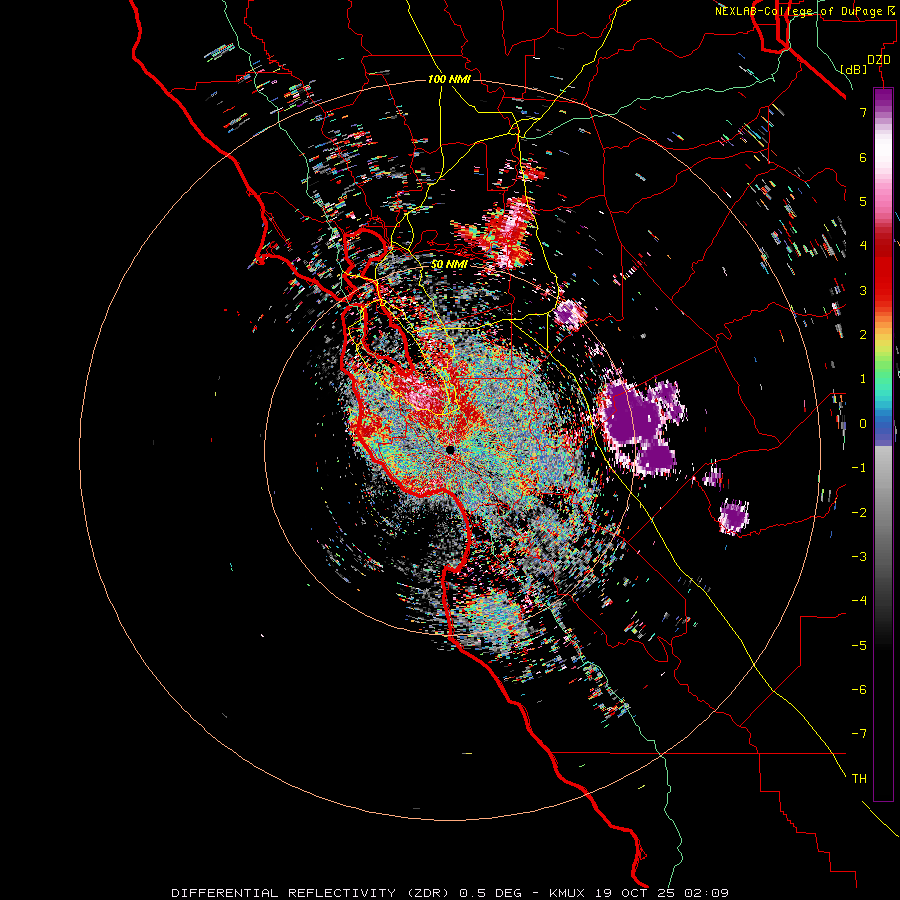Click the -4 value on the color scale

[859, 600]
